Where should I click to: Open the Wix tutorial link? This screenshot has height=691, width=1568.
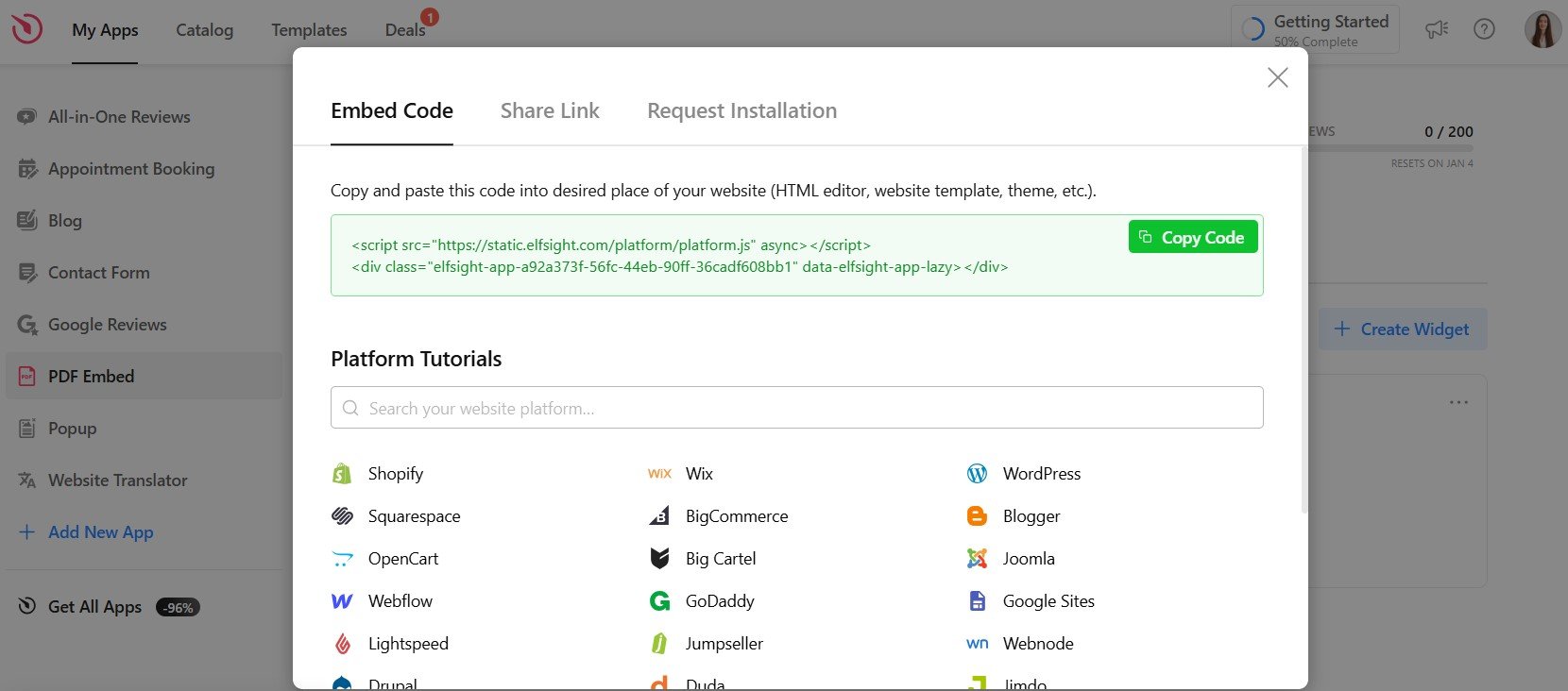point(699,474)
